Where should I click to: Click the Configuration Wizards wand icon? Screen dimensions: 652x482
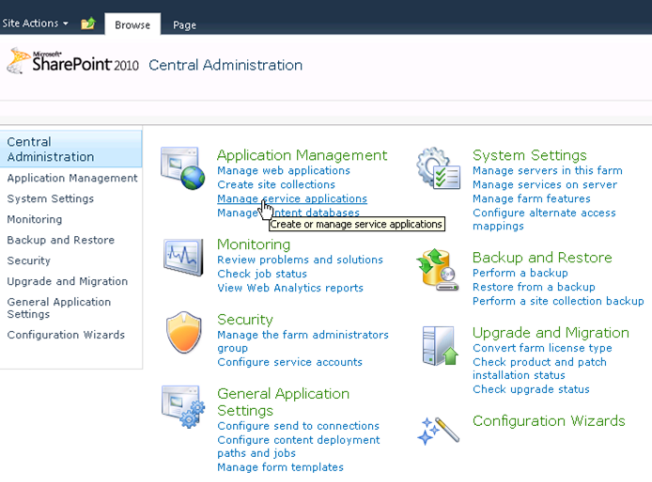[x=438, y=429]
